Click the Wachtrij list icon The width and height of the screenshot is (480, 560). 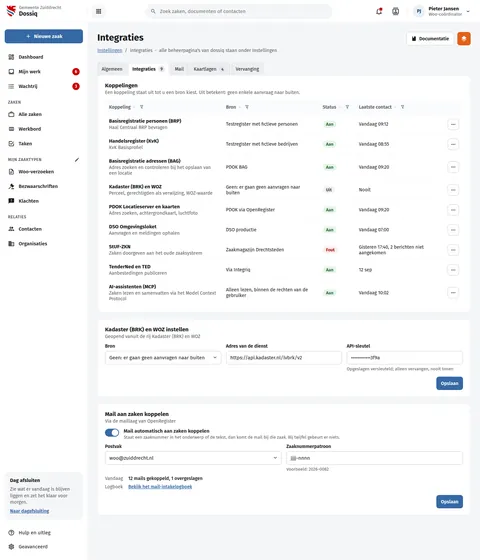point(11,86)
